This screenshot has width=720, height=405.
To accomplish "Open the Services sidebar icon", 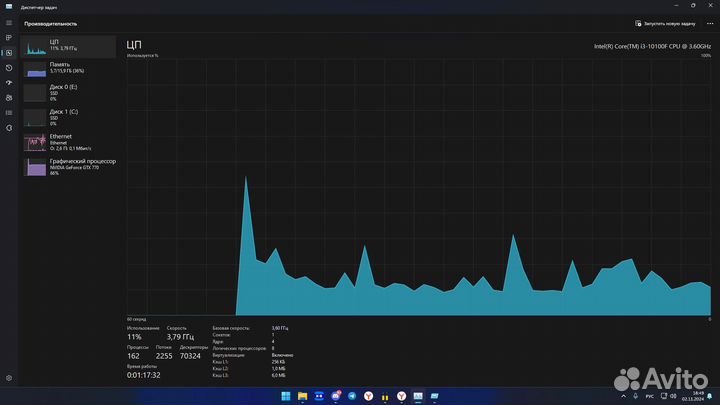I will tap(8, 127).
